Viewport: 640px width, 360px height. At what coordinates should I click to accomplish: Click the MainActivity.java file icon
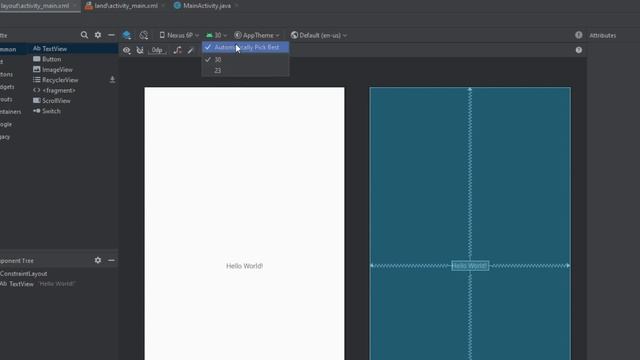177,6
